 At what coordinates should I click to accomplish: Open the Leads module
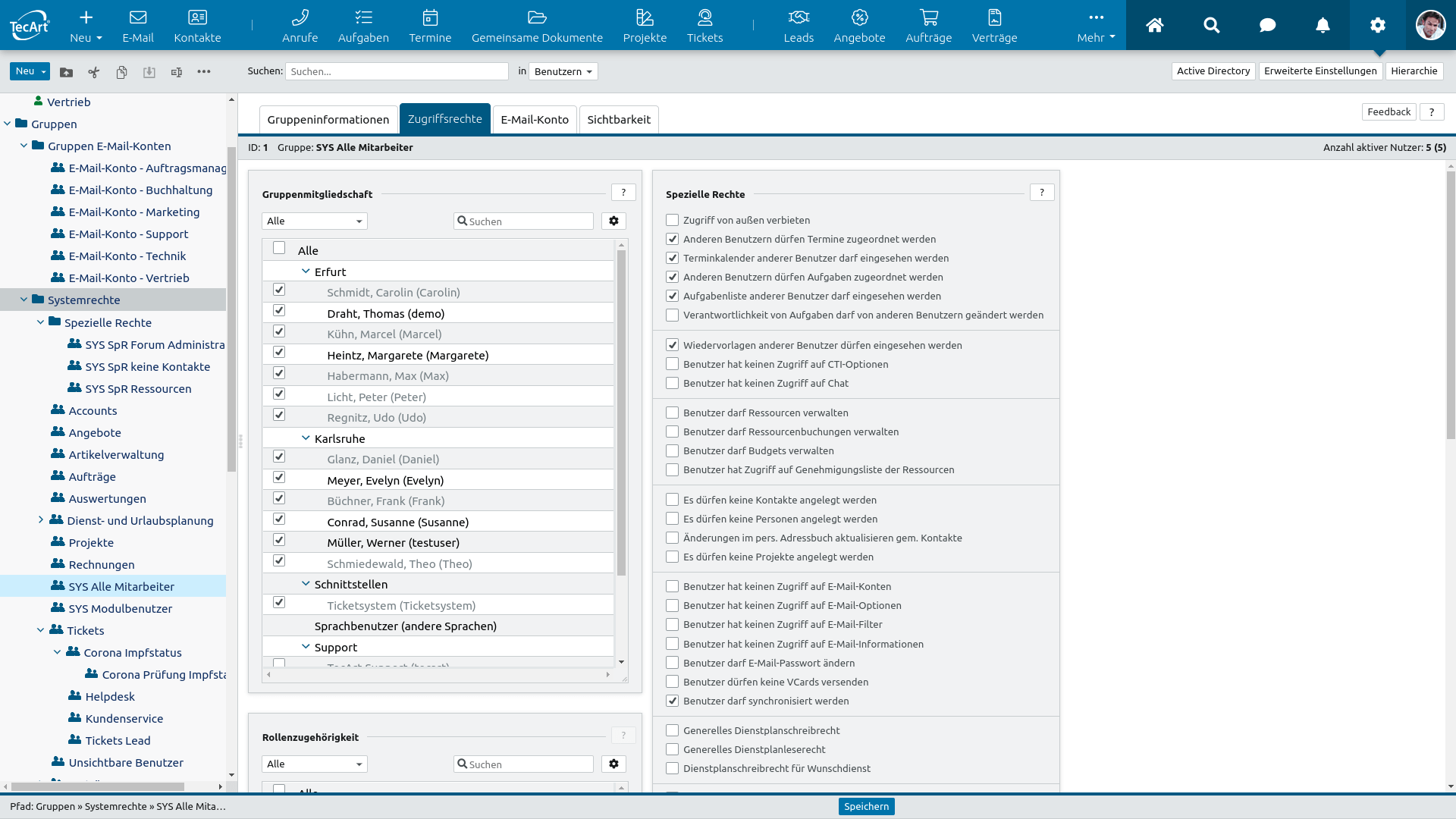coord(799,25)
